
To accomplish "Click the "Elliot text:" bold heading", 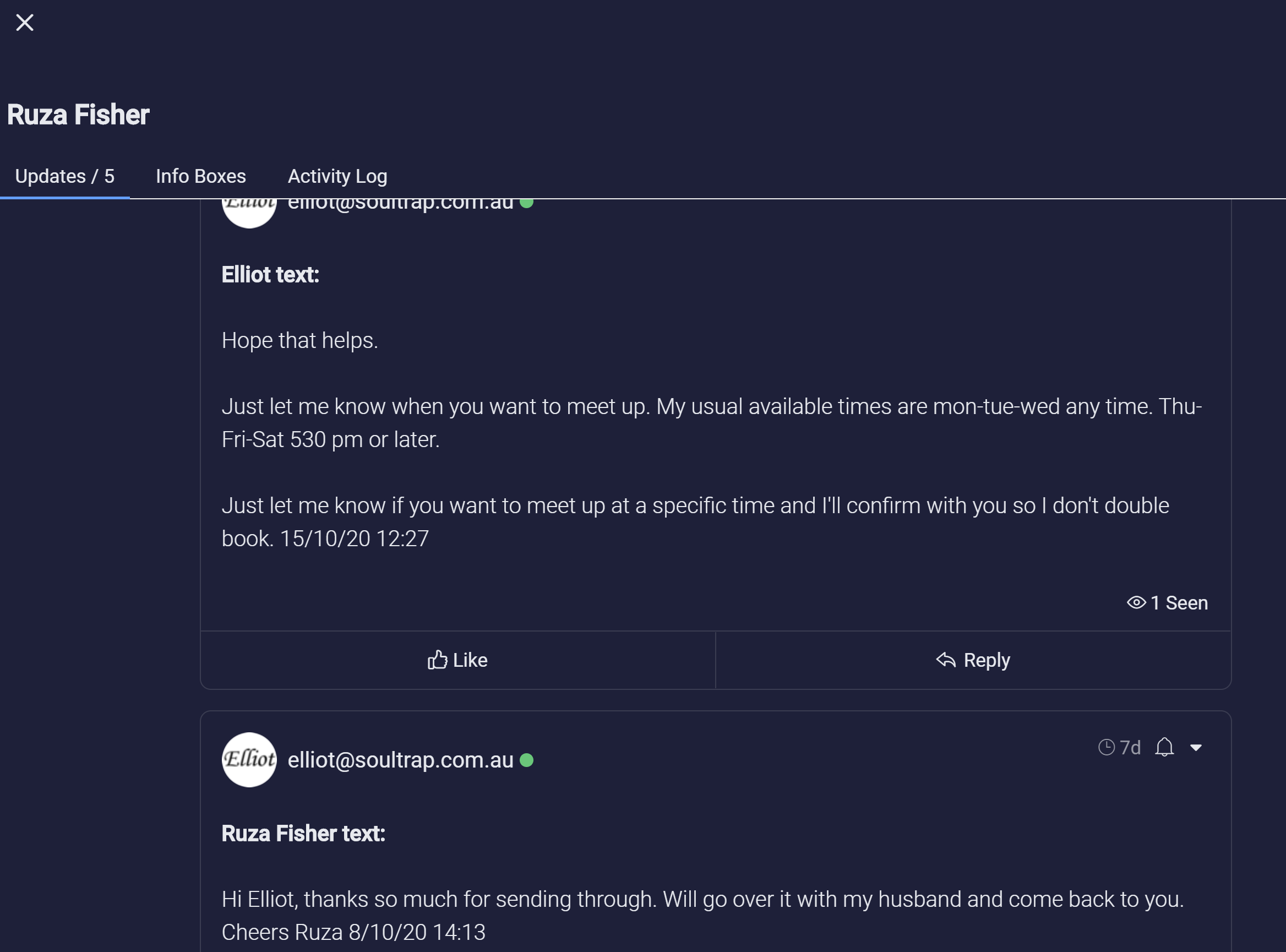I will [270, 275].
